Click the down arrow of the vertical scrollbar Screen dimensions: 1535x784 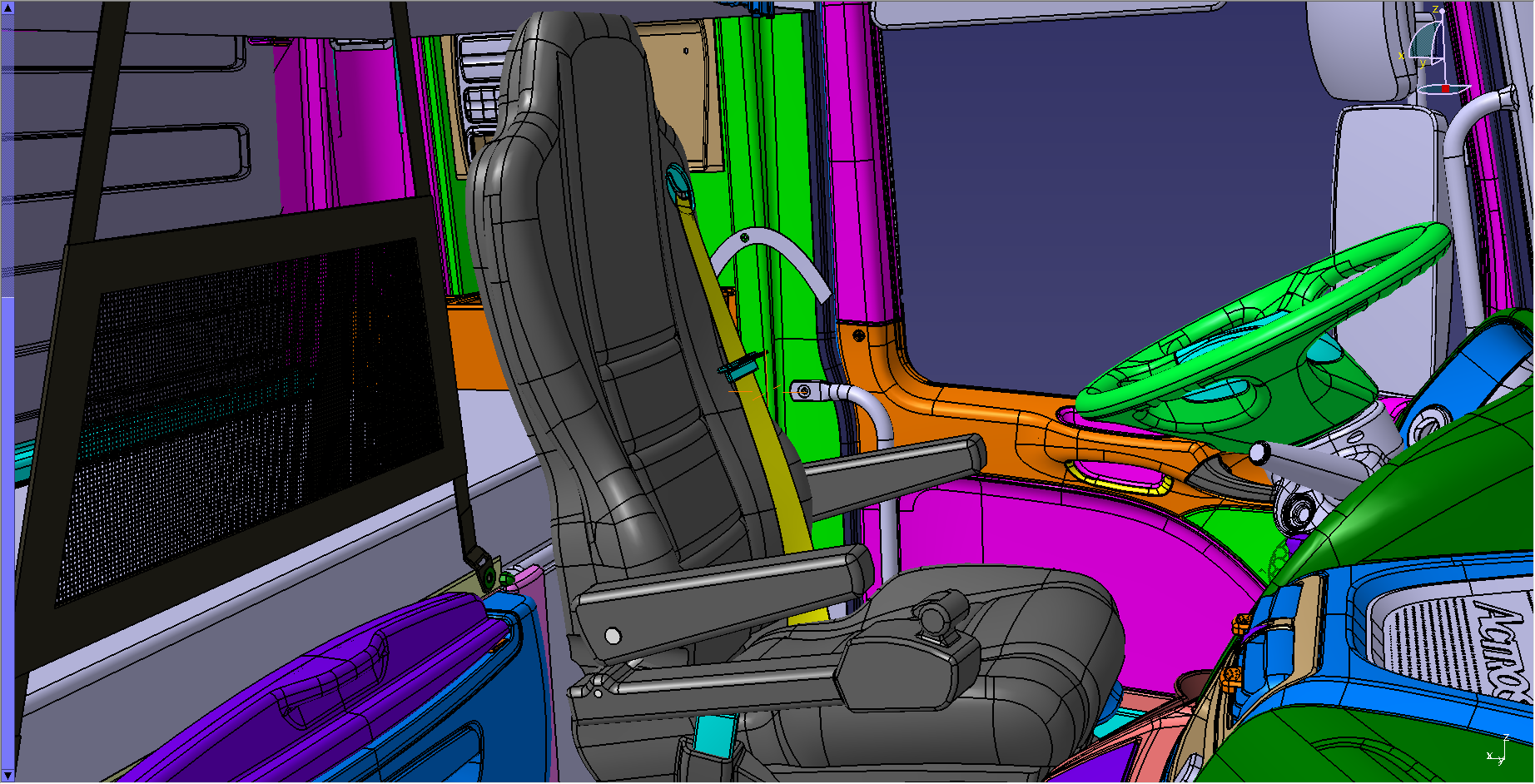7,776
